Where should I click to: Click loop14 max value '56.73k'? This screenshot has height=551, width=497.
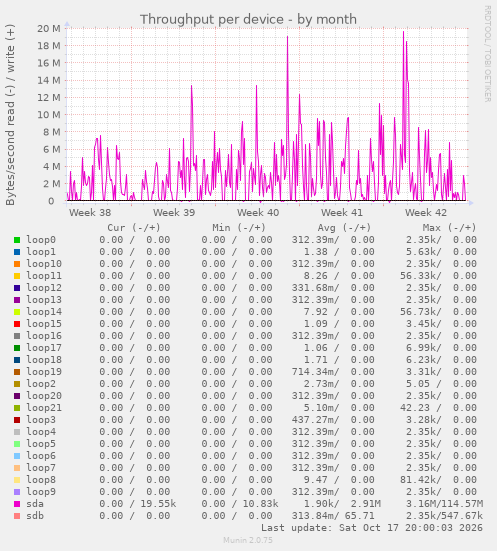pos(420,312)
